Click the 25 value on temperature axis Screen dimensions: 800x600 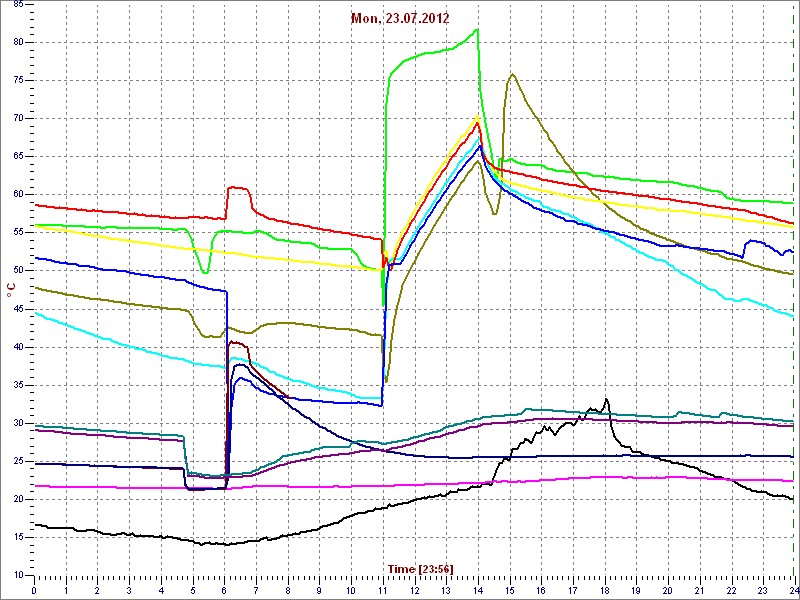pyautogui.click(x=17, y=461)
